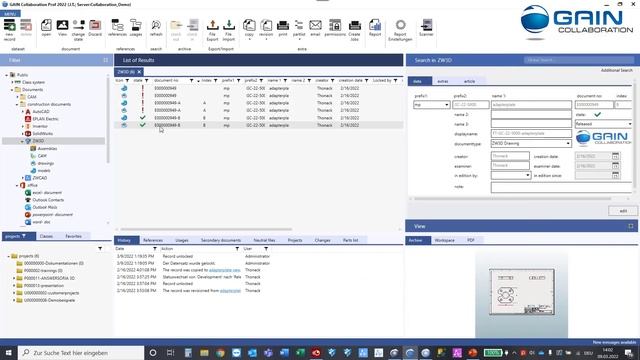The image size is (640, 360).
Task: Maximize the Filter panel via its corner icon
Action: pyautogui.click(x=106, y=60)
